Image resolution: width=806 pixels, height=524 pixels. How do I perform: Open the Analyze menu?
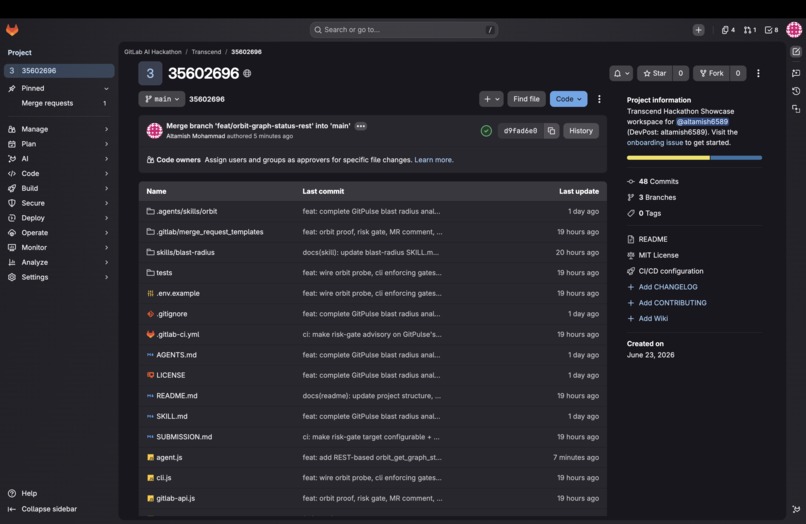coord(59,262)
